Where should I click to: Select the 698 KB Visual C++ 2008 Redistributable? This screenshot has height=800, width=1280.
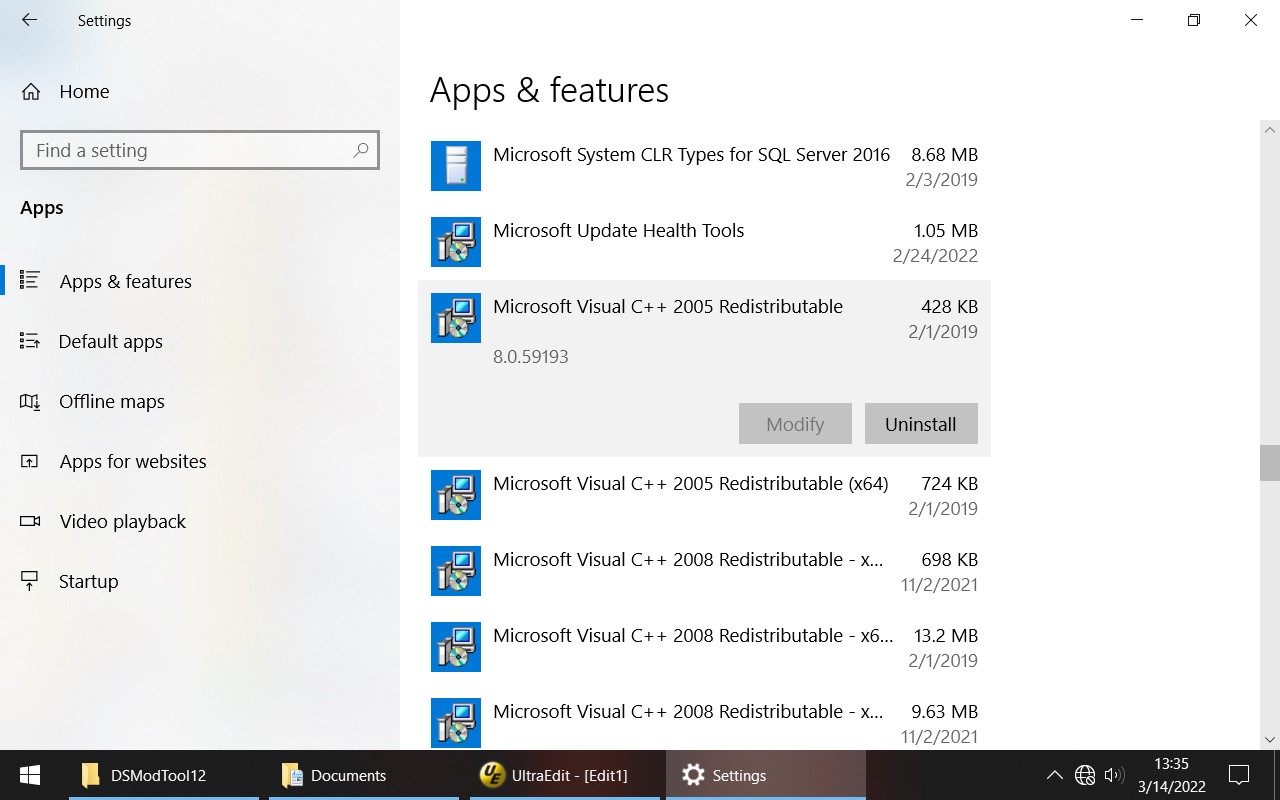[x=704, y=571]
